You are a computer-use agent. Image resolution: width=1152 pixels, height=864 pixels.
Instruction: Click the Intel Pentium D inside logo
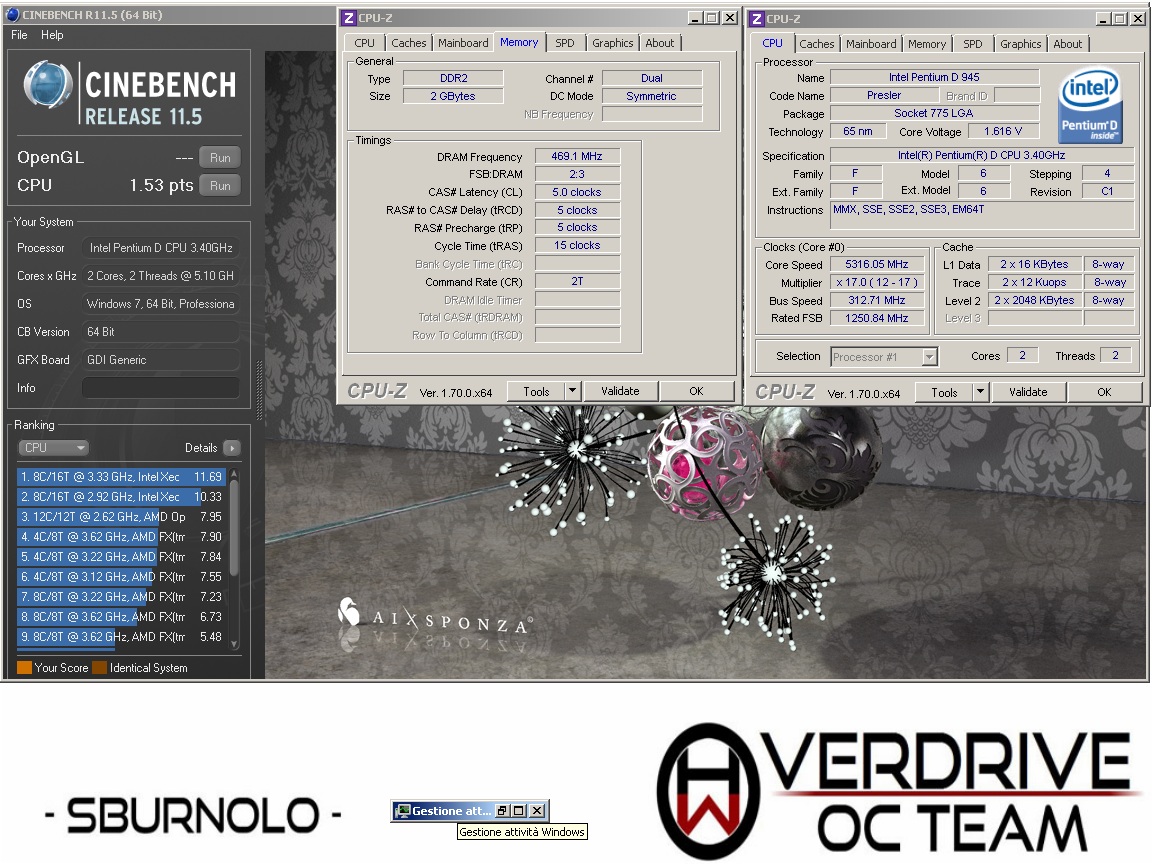pyautogui.click(x=1090, y=106)
